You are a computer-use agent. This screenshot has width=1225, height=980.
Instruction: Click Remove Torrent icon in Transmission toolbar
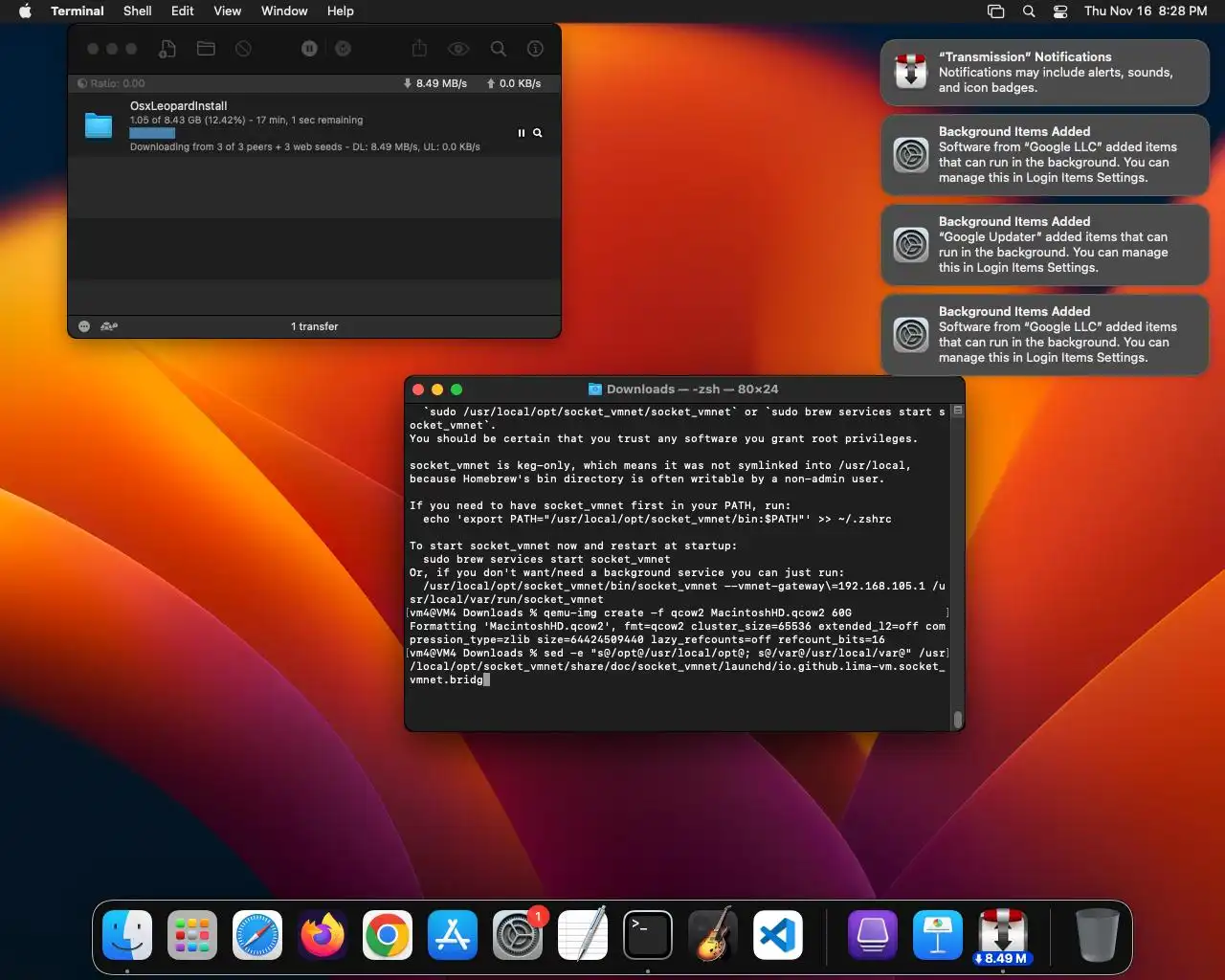coord(243,49)
